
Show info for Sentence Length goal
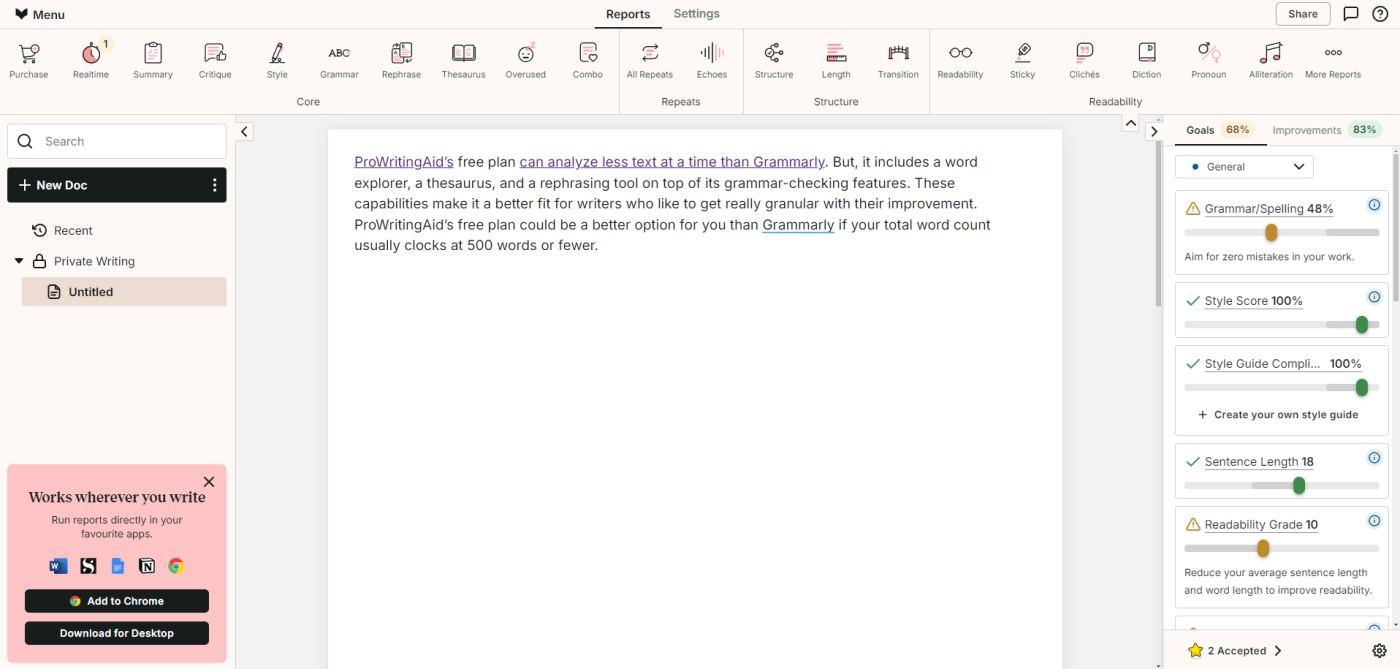pyautogui.click(x=1374, y=458)
